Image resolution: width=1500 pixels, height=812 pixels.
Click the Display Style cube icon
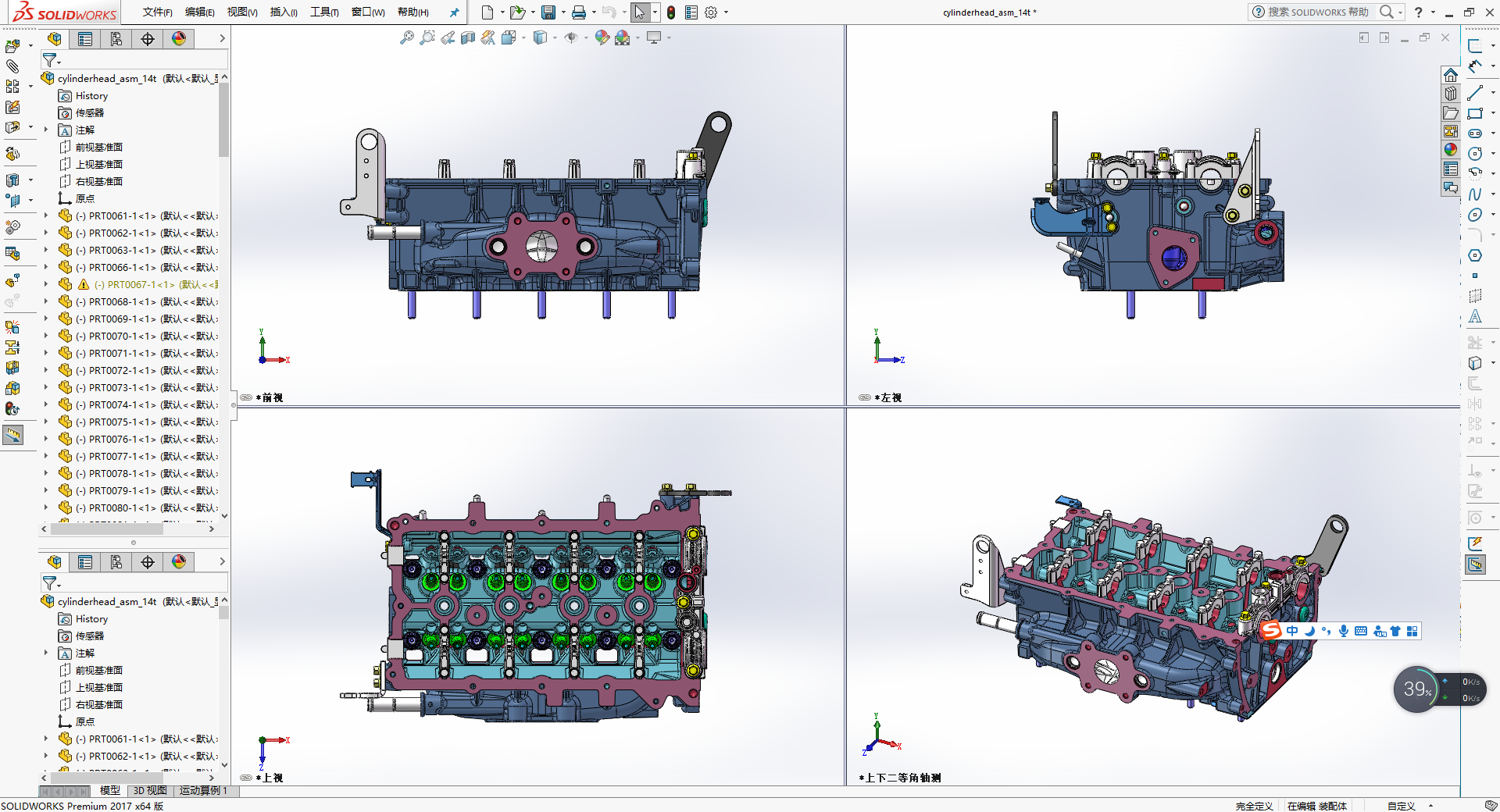pyautogui.click(x=540, y=37)
